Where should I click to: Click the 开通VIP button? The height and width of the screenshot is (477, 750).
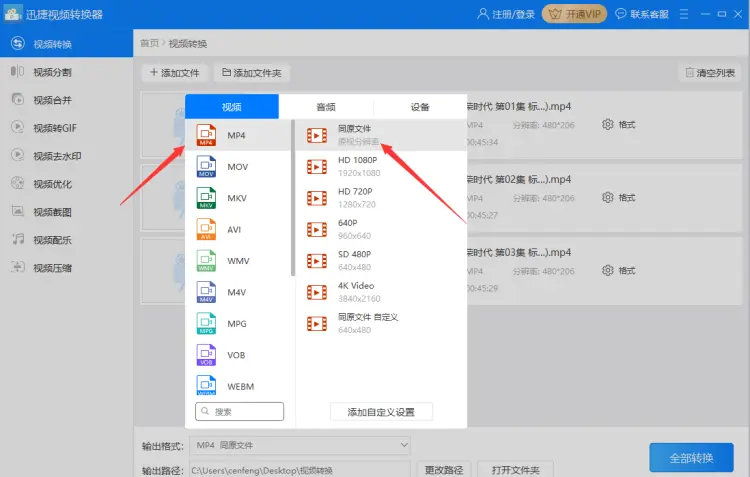click(x=574, y=14)
